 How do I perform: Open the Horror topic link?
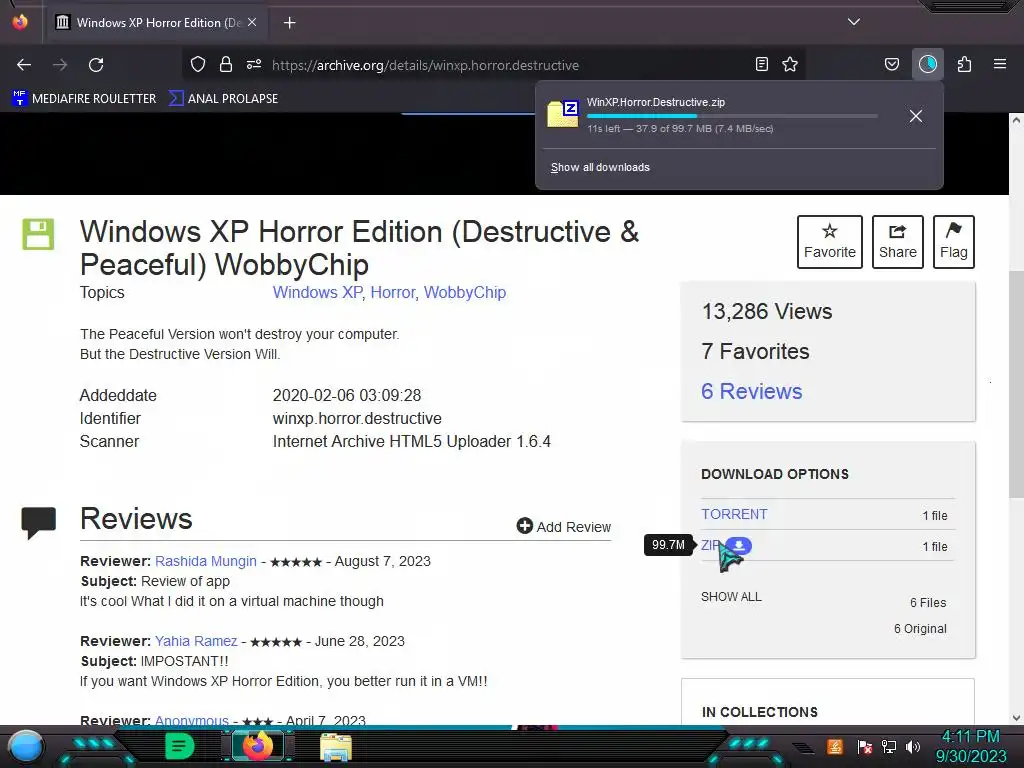(392, 293)
